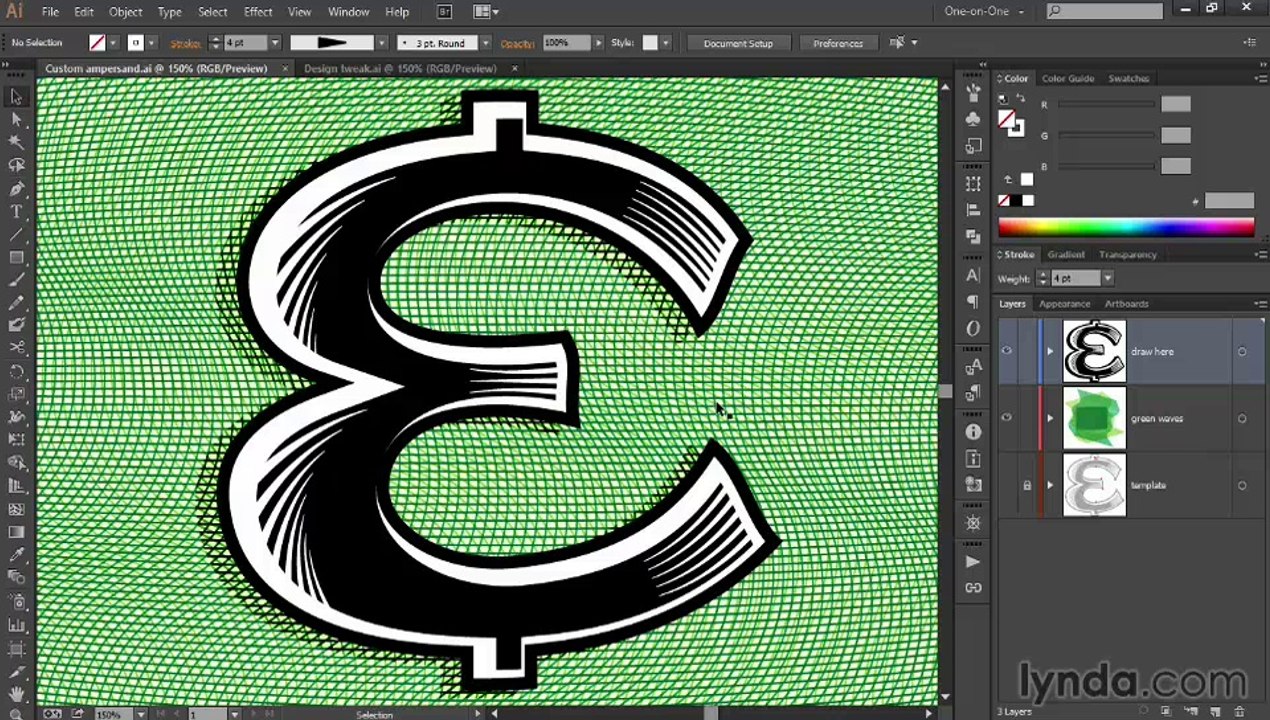The image size is (1270, 720).
Task: Select the Selection tool (black arrow)
Action: coord(16,97)
